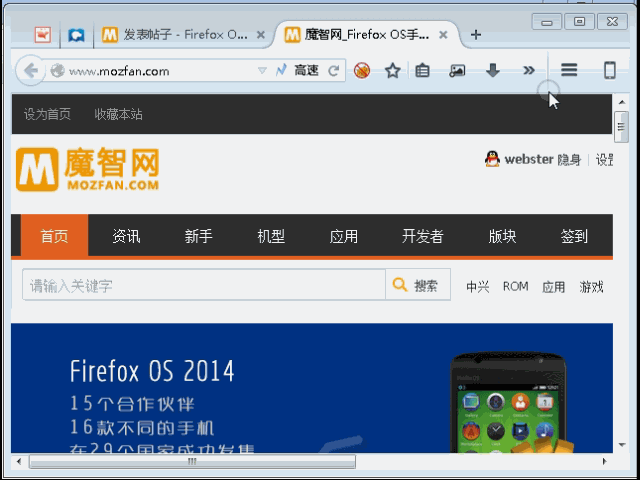Click the ROM hot keyword link
Image resolution: width=640 pixels, height=480 pixels.
click(x=516, y=286)
